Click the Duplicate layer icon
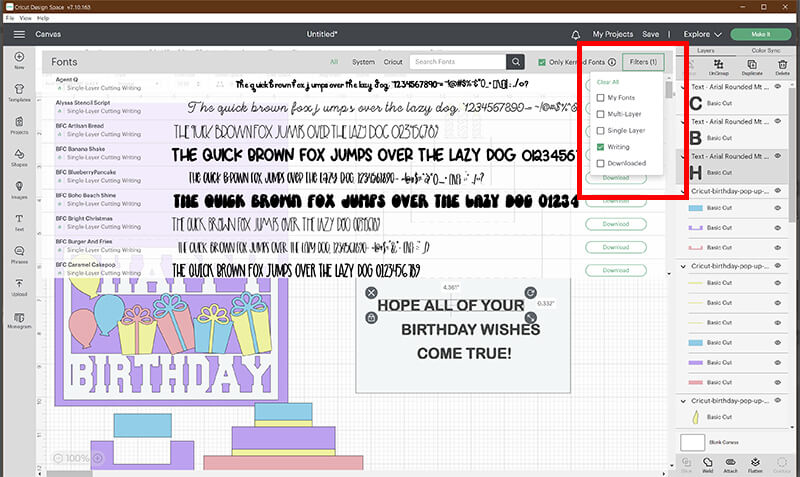 [752, 64]
